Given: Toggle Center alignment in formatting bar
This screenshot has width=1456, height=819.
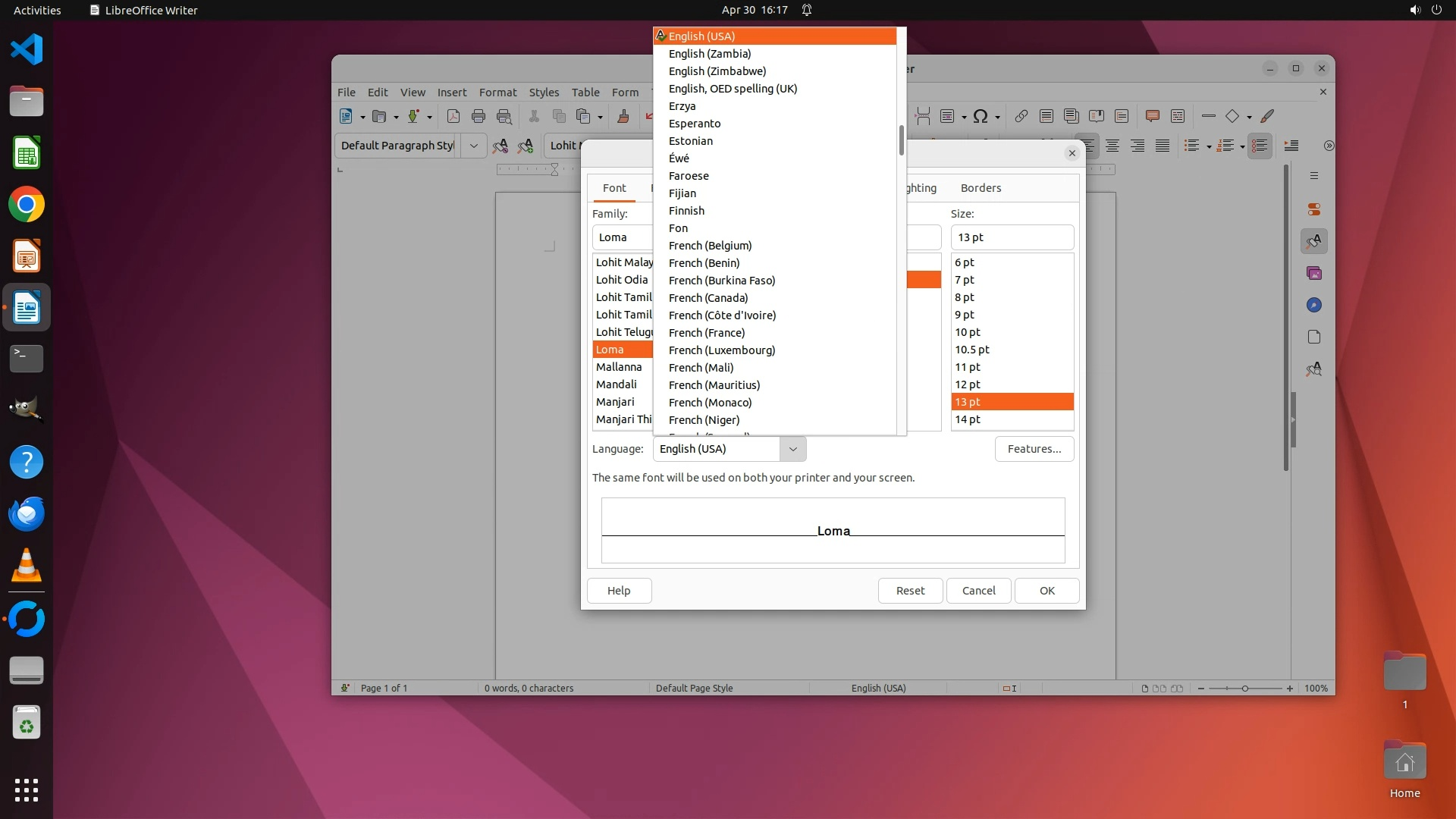Looking at the screenshot, I should click(x=1112, y=146).
